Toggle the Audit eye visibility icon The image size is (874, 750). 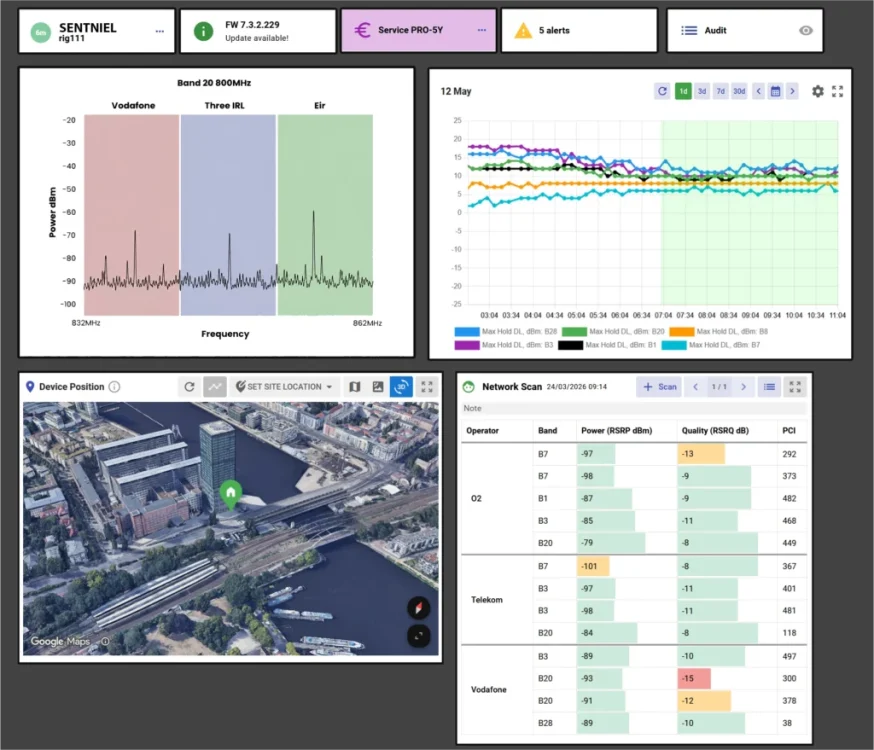805,31
